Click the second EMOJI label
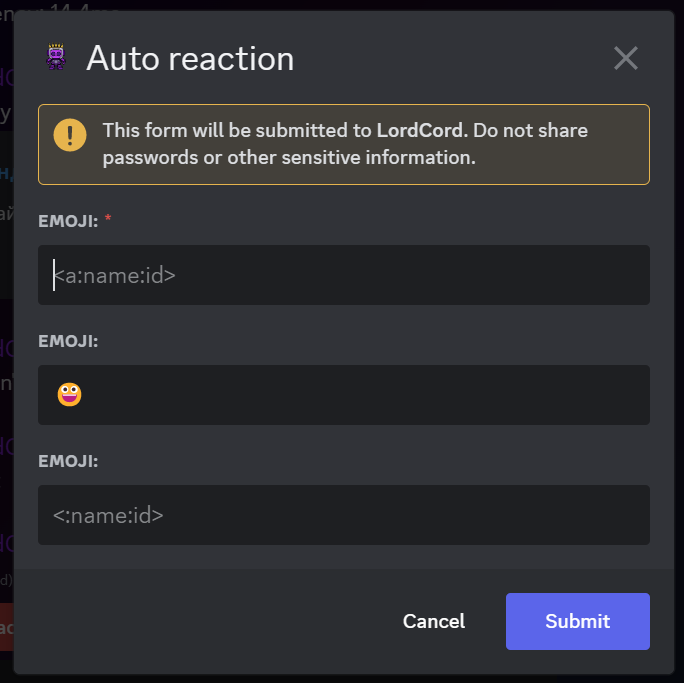This screenshot has height=683, width=684. [68, 341]
